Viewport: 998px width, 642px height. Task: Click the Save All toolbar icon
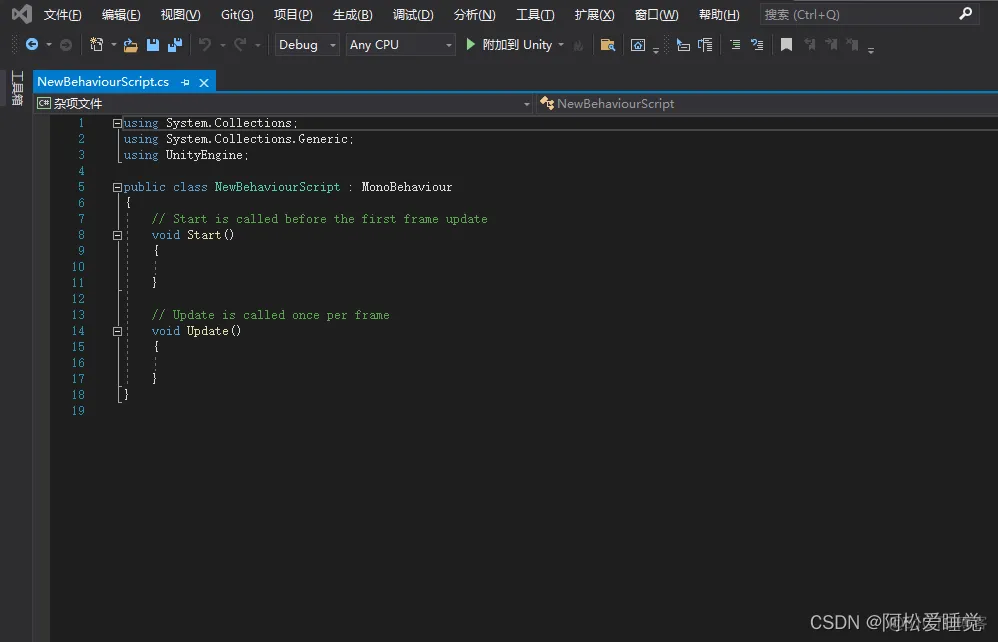(x=174, y=45)
